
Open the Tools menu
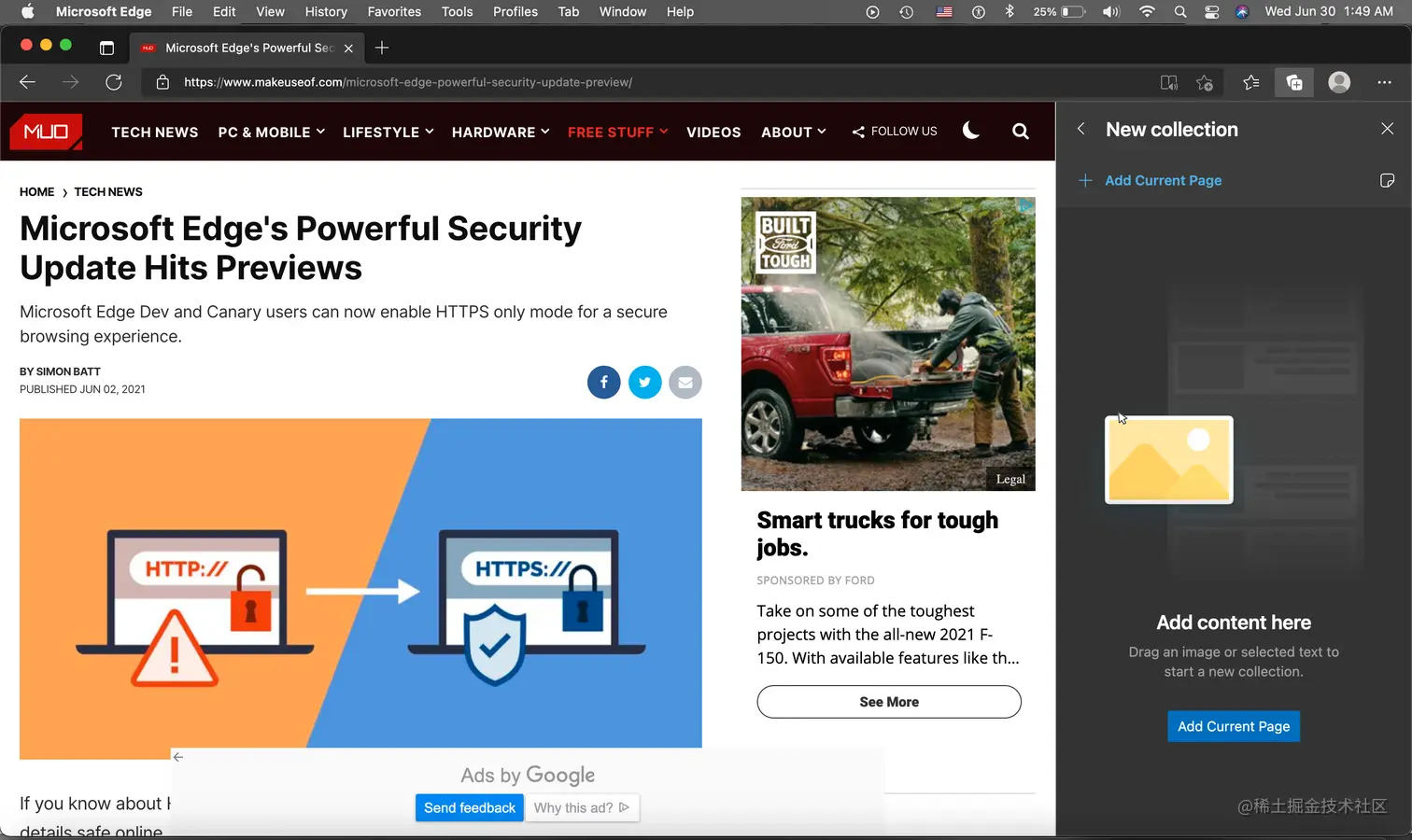coord(458,11)
